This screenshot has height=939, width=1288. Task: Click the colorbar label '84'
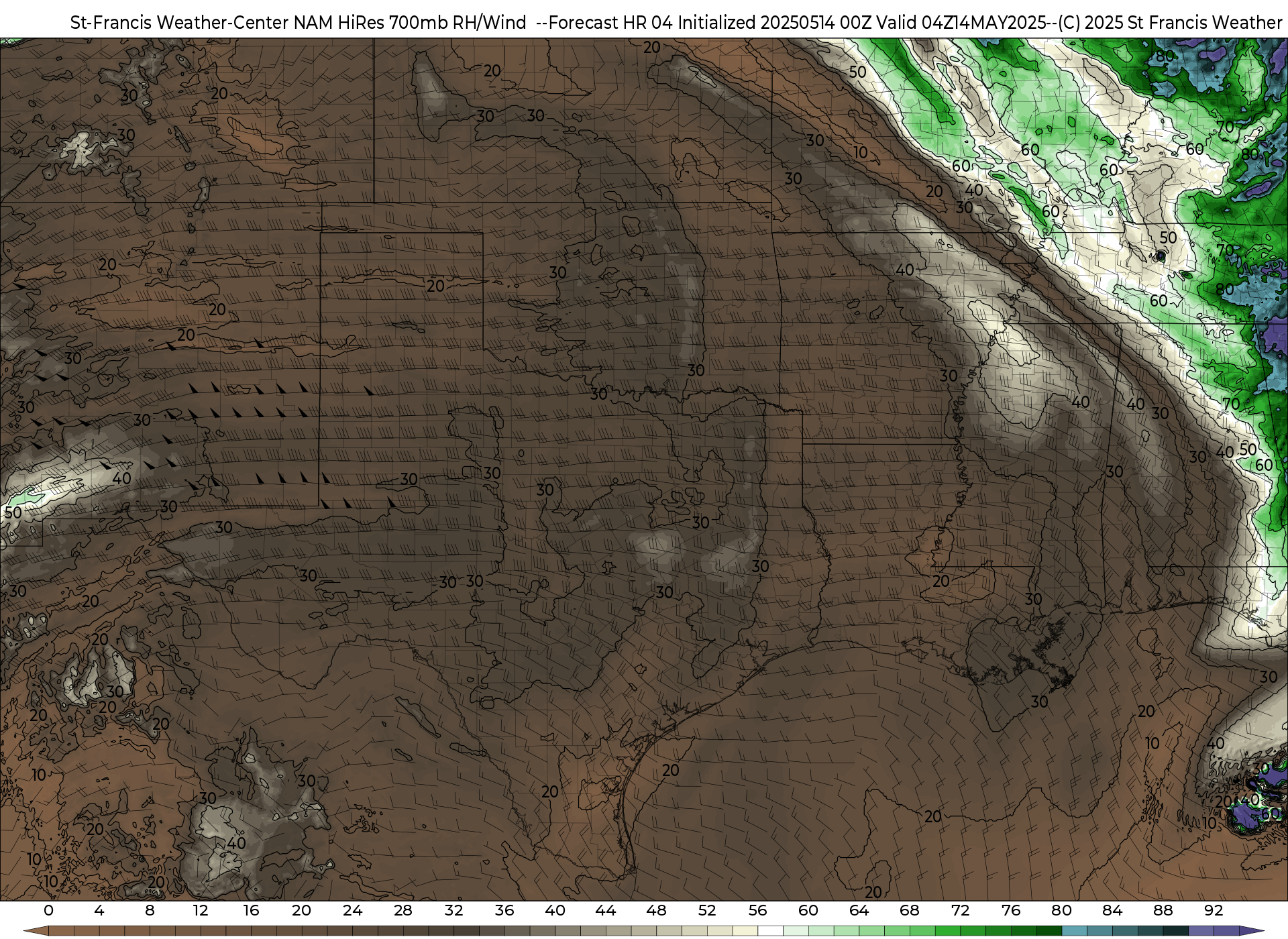1112,910
